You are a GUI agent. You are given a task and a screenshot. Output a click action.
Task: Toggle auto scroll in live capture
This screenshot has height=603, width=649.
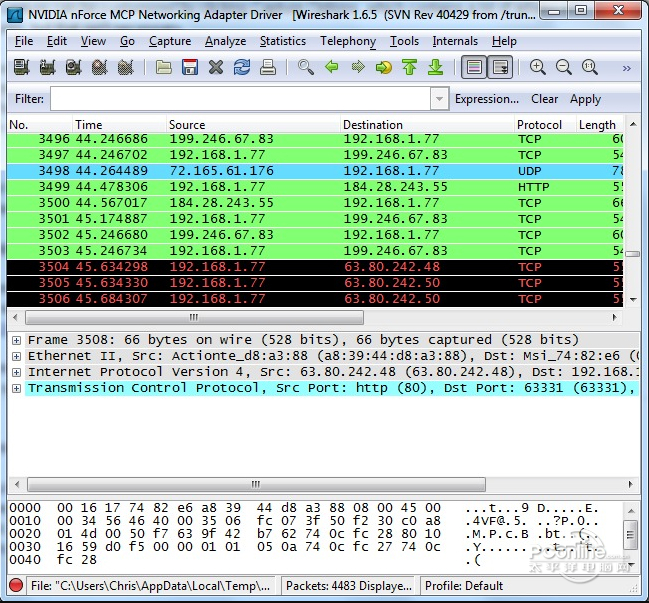tap(500, 68)
